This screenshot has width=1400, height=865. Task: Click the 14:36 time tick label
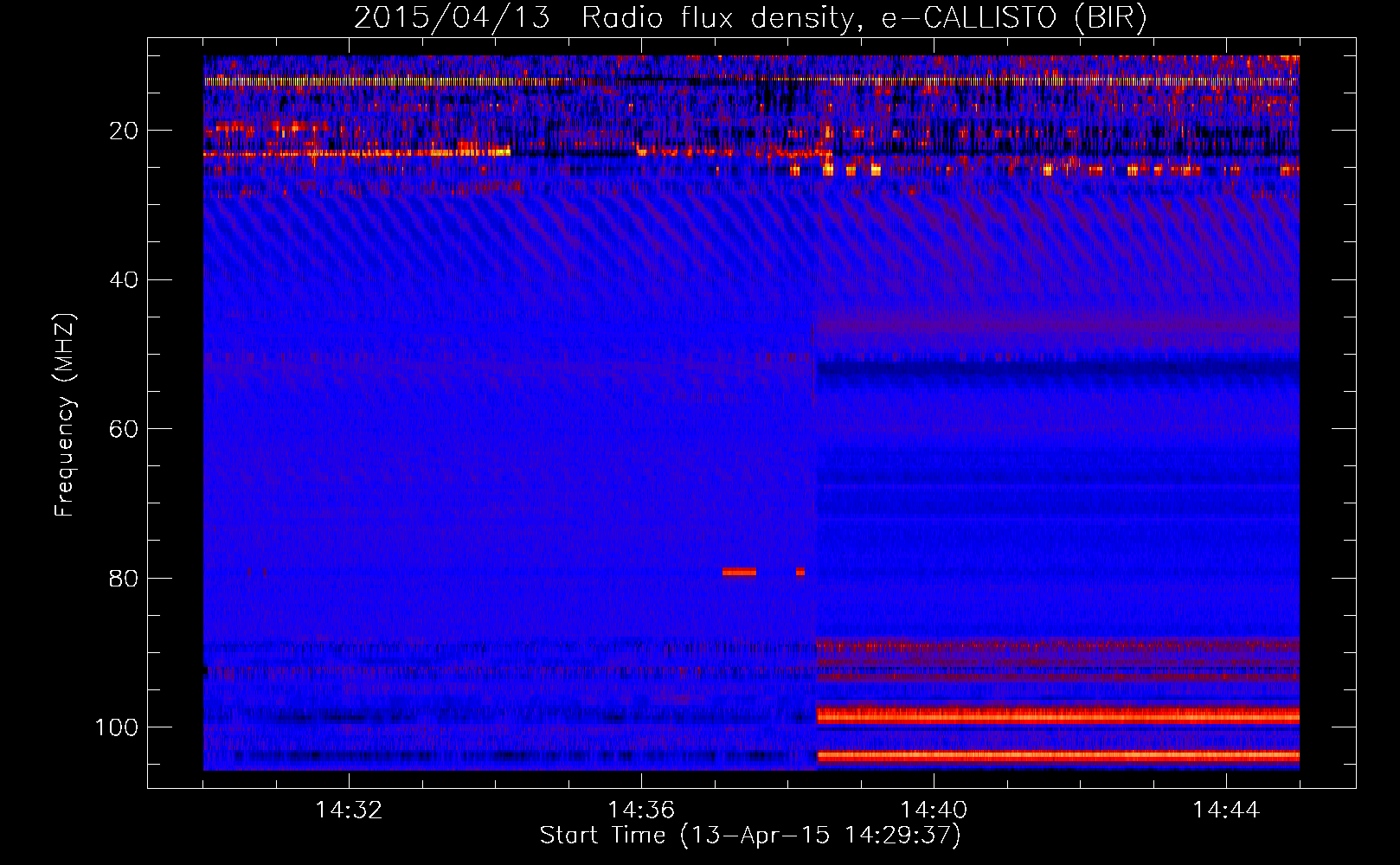click(x=641, y=810)
